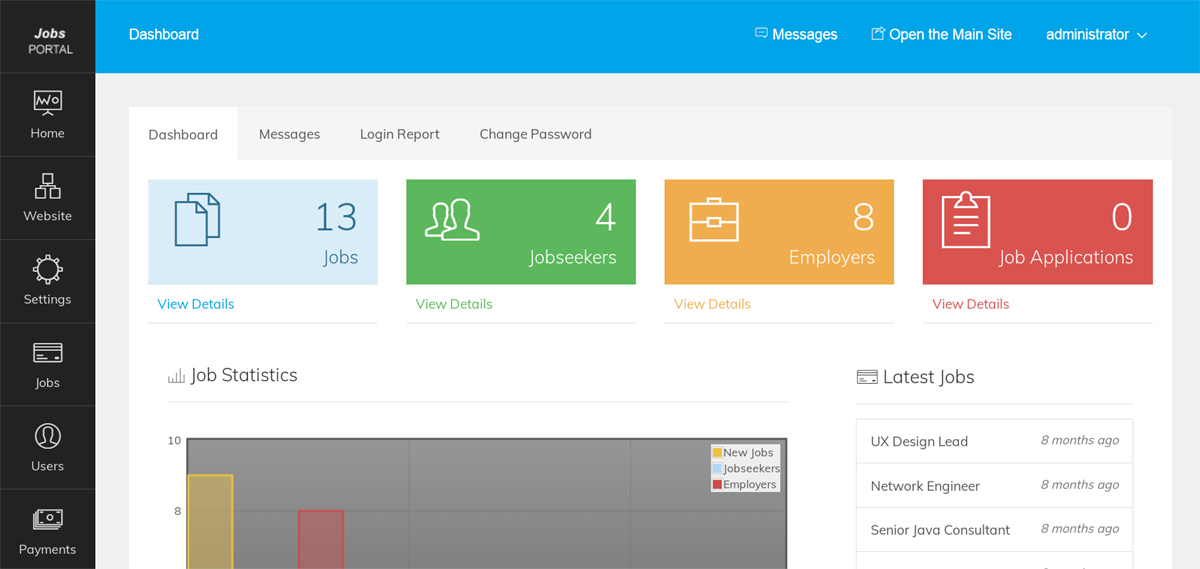Screen dimensions: 1200x569
Task: Click the 8 Employers count
Action: click(x=863, y=217)
